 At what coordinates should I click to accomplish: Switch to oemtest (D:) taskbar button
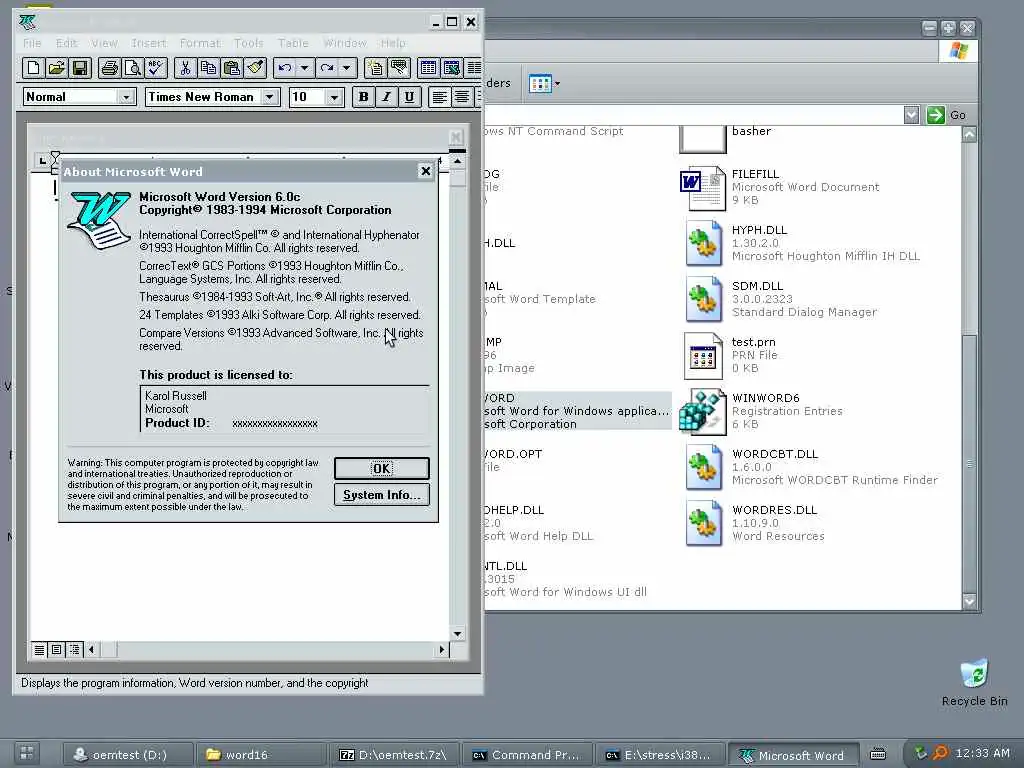pos(128,755)
